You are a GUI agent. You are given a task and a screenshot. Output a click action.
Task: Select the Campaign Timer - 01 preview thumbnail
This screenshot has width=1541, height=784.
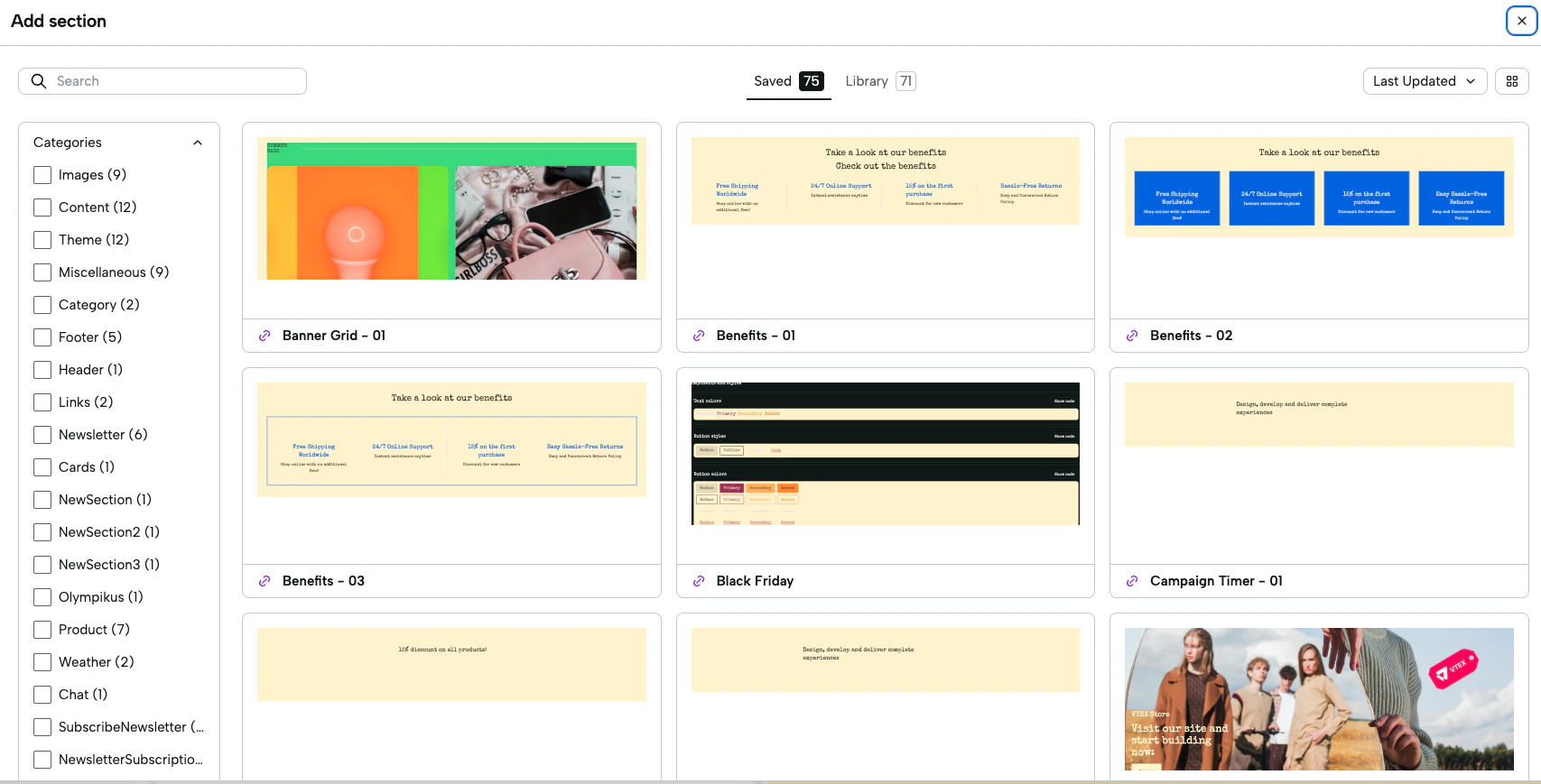[x=1319, y=415]
